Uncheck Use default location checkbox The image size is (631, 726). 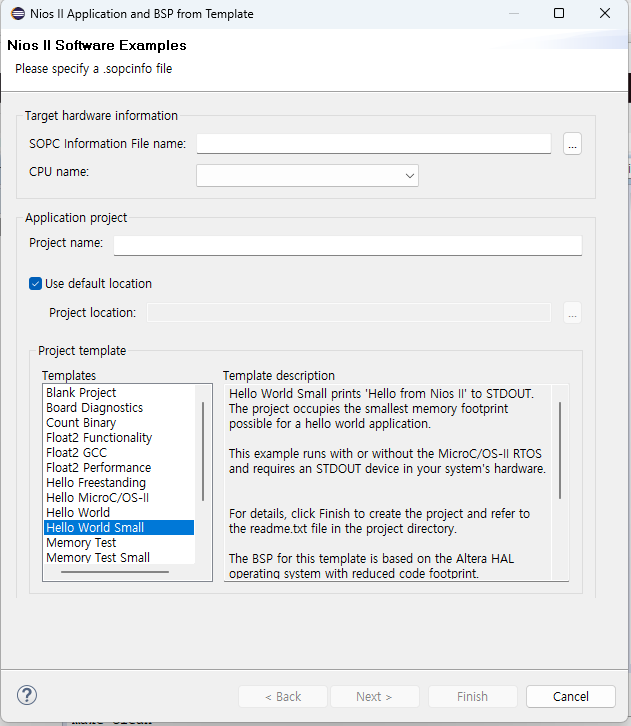coord(35,283)
